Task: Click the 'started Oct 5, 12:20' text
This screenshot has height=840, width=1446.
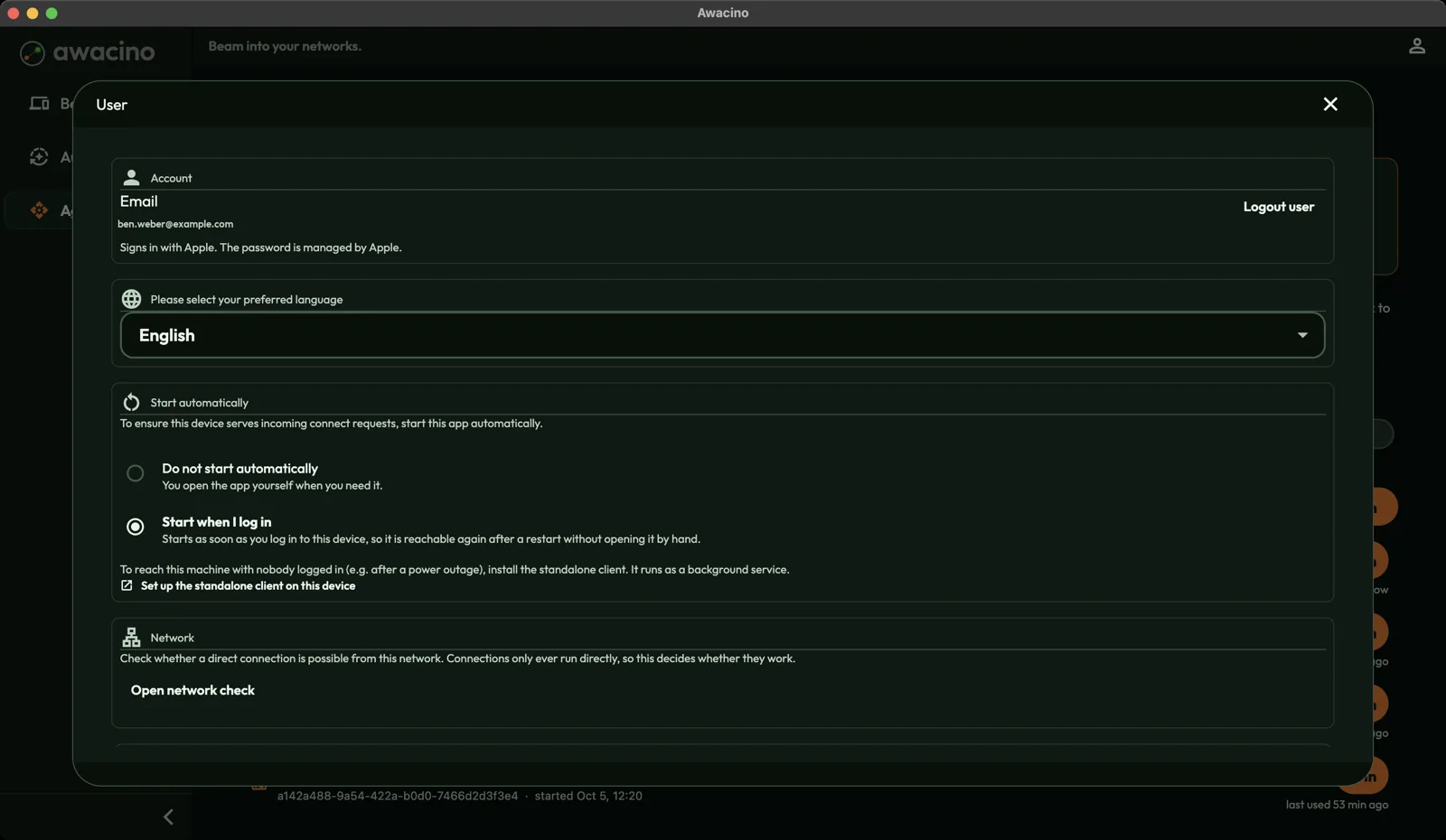Action: click(x=588, y=796)
